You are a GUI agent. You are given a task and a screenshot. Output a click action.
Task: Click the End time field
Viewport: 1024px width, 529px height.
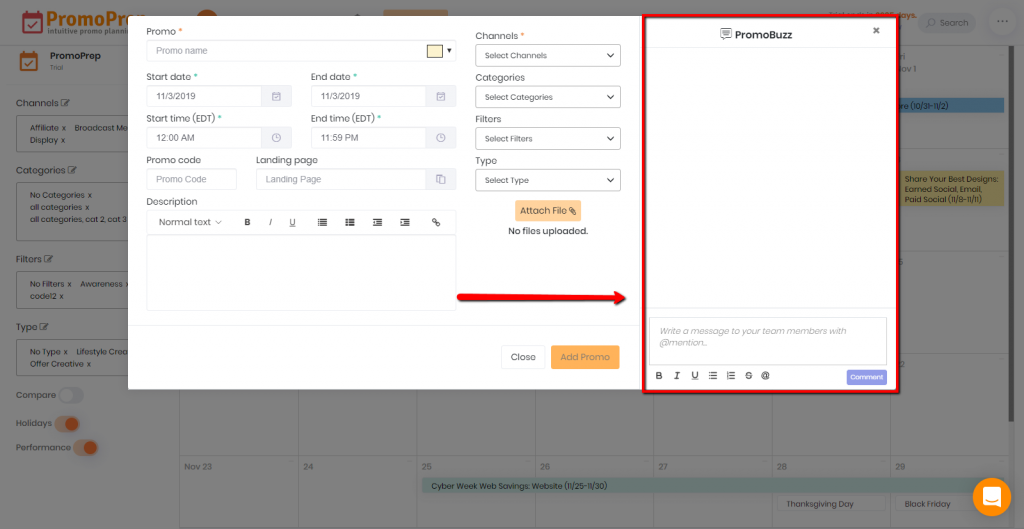click(x=368, y=138)
